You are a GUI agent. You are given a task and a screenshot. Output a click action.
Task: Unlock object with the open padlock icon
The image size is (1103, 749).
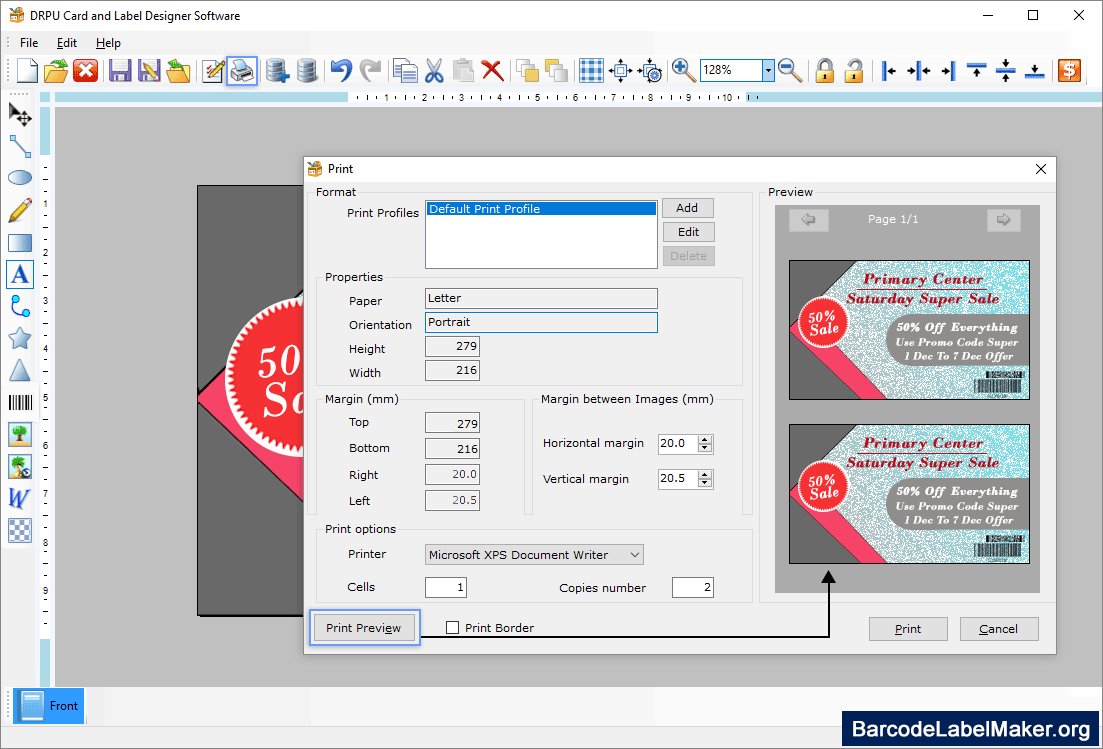[854, 70]
